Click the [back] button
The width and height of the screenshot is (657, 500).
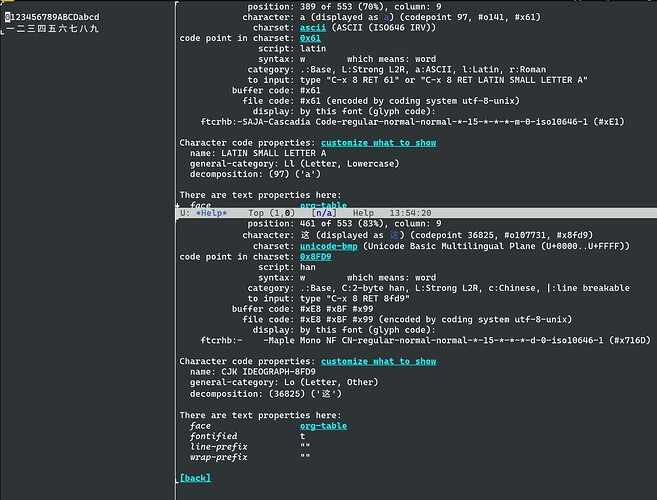click(195, 478)
